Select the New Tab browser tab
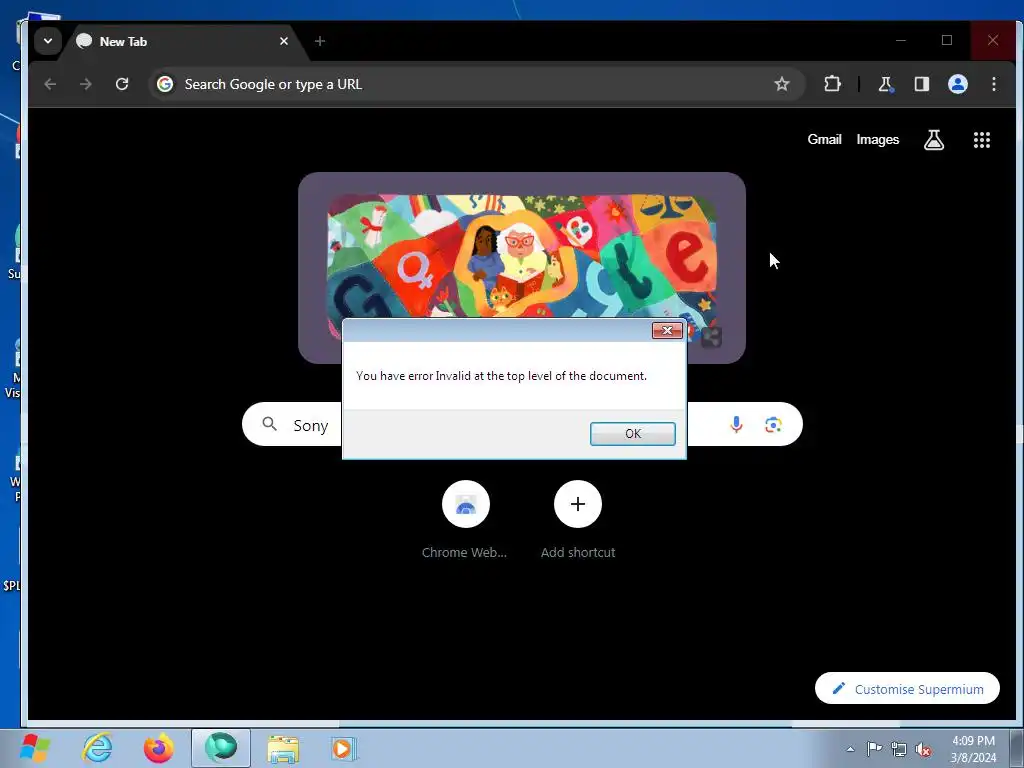Screen dimensions: 1024x768 tap(183, 41)
